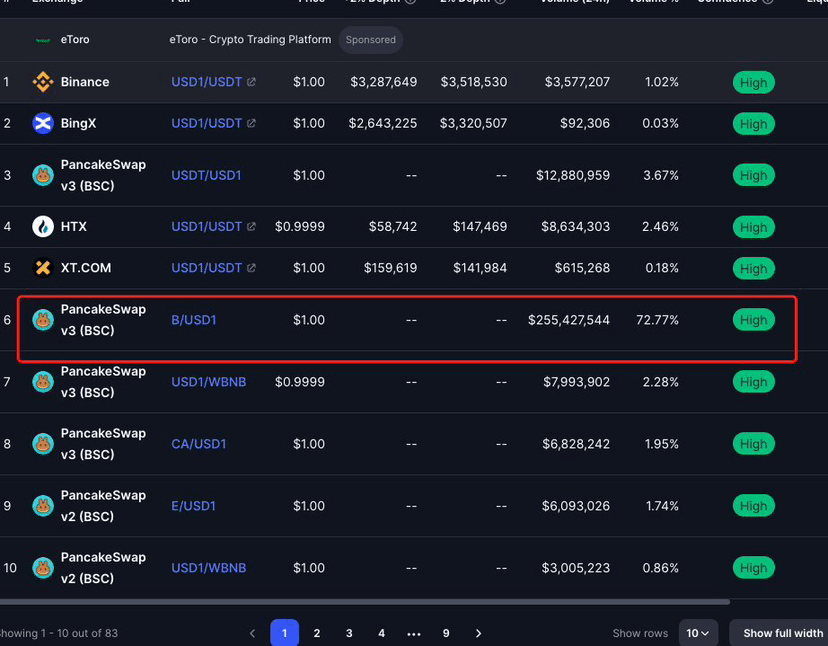Open the Binance exchange name

coord(85,82)
